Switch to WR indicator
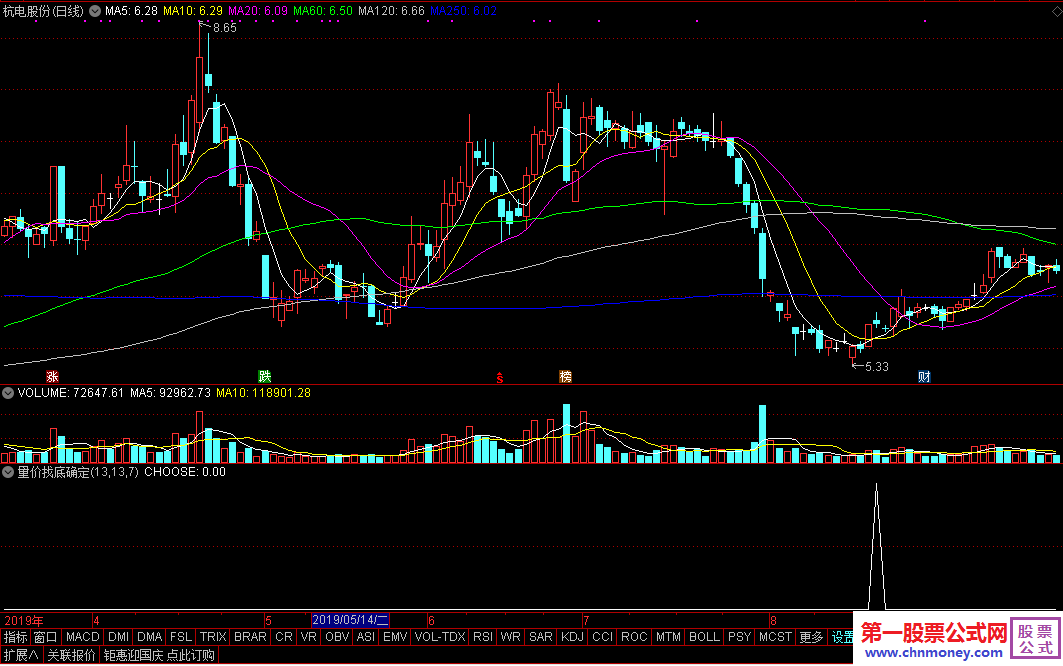This screenshot has height=666, width=1063. coord(510,637)
